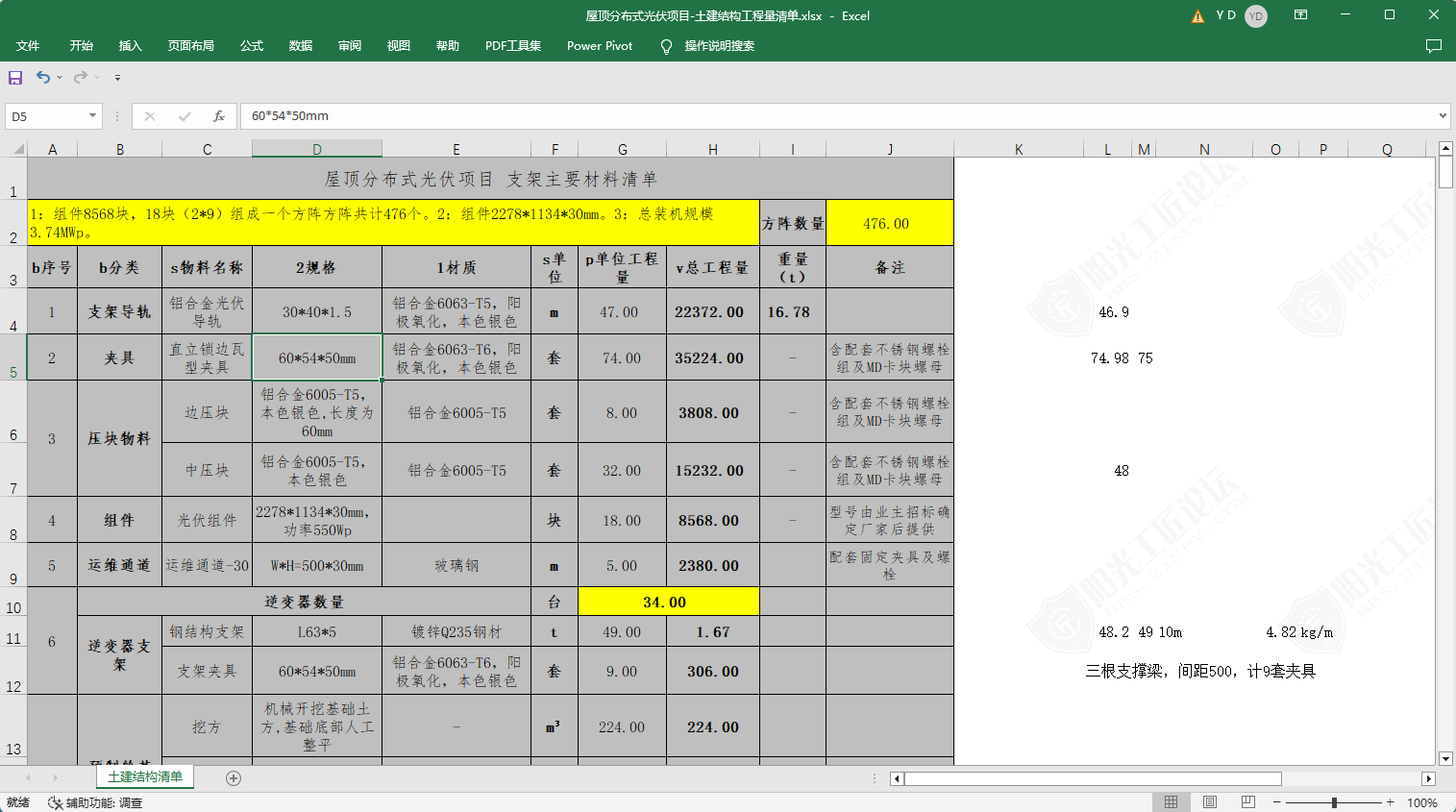Image resolution: width=1456 pixels, height=812 pixels.
Task: Open zoom dialog via 100% label
Action: [1422, 802]
